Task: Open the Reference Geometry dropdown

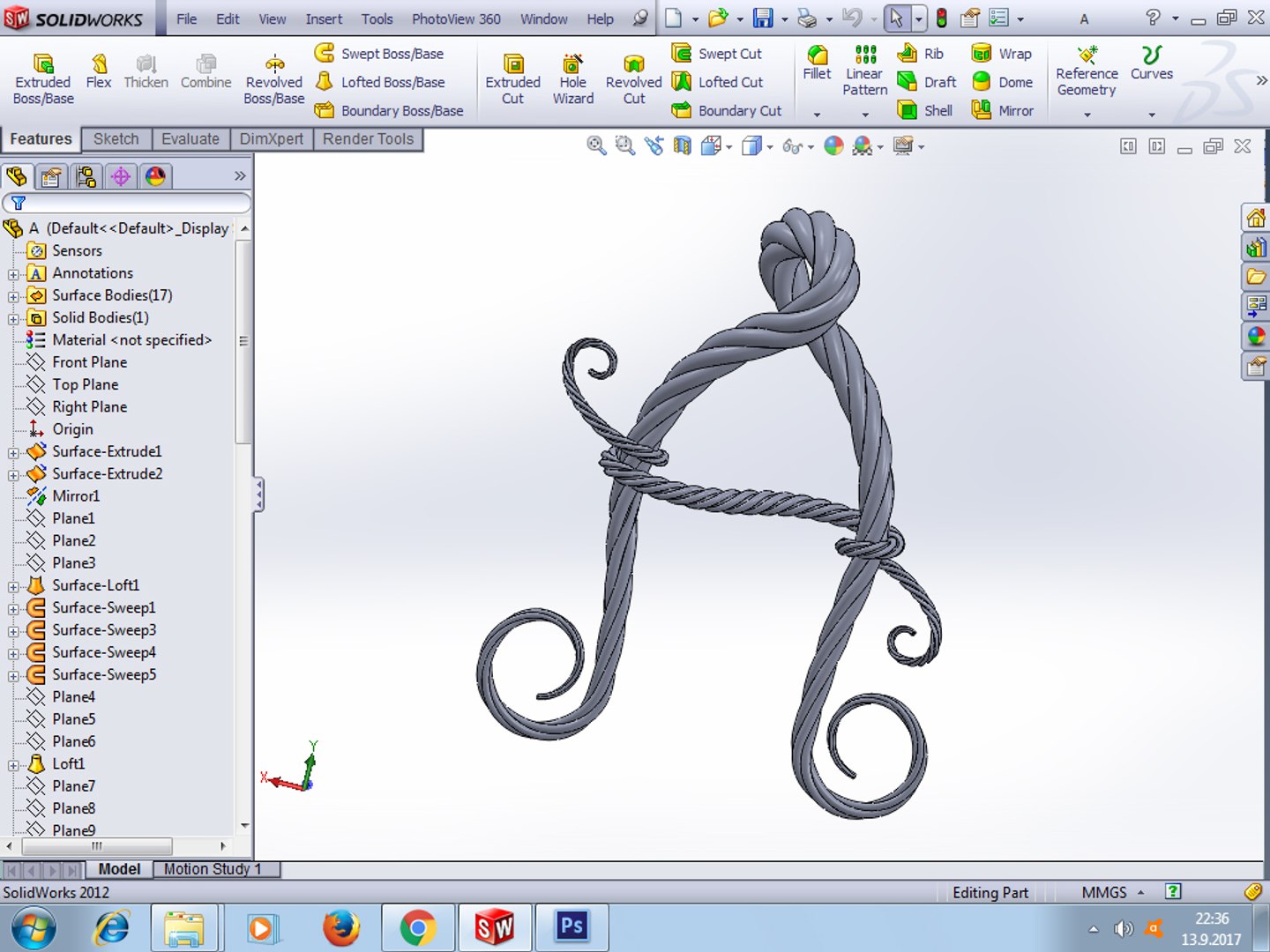Action: click(x=1087, y=115)
